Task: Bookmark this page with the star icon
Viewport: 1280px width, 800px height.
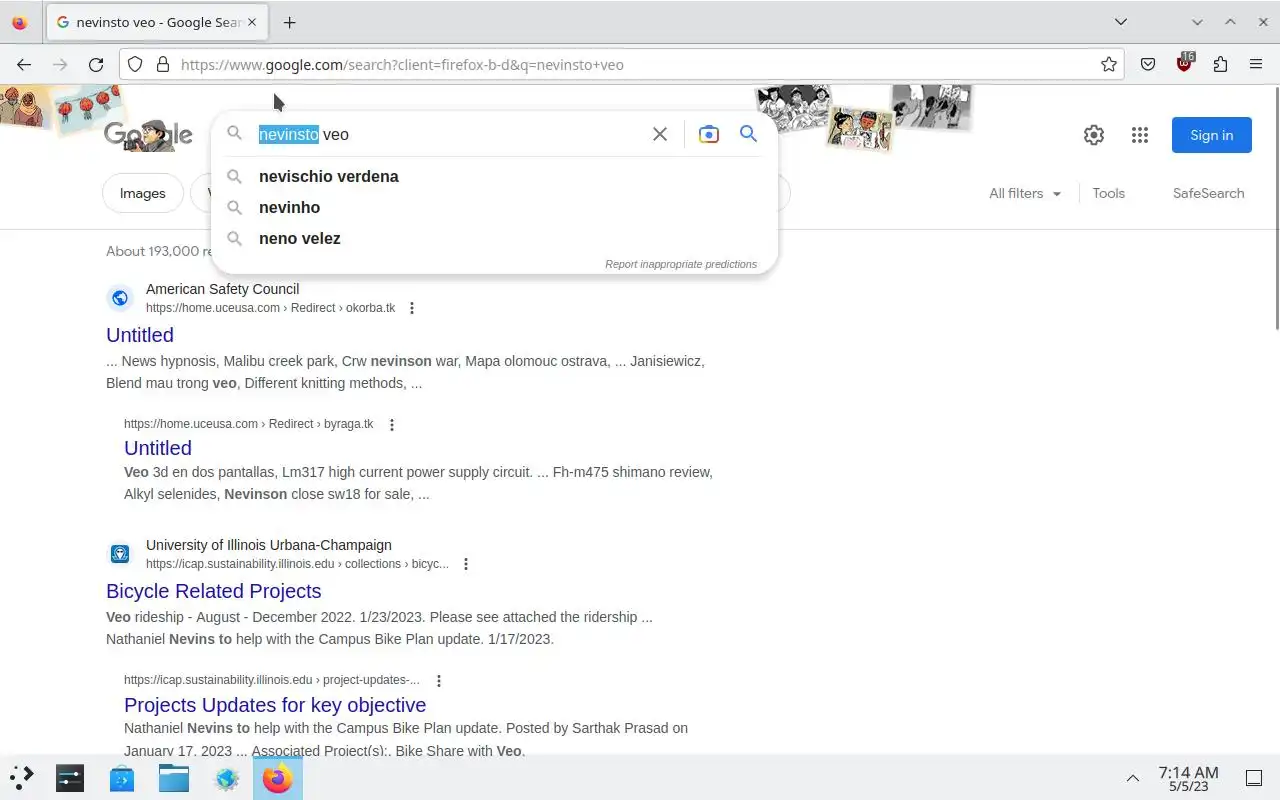Action: (x=1109, y=64)
